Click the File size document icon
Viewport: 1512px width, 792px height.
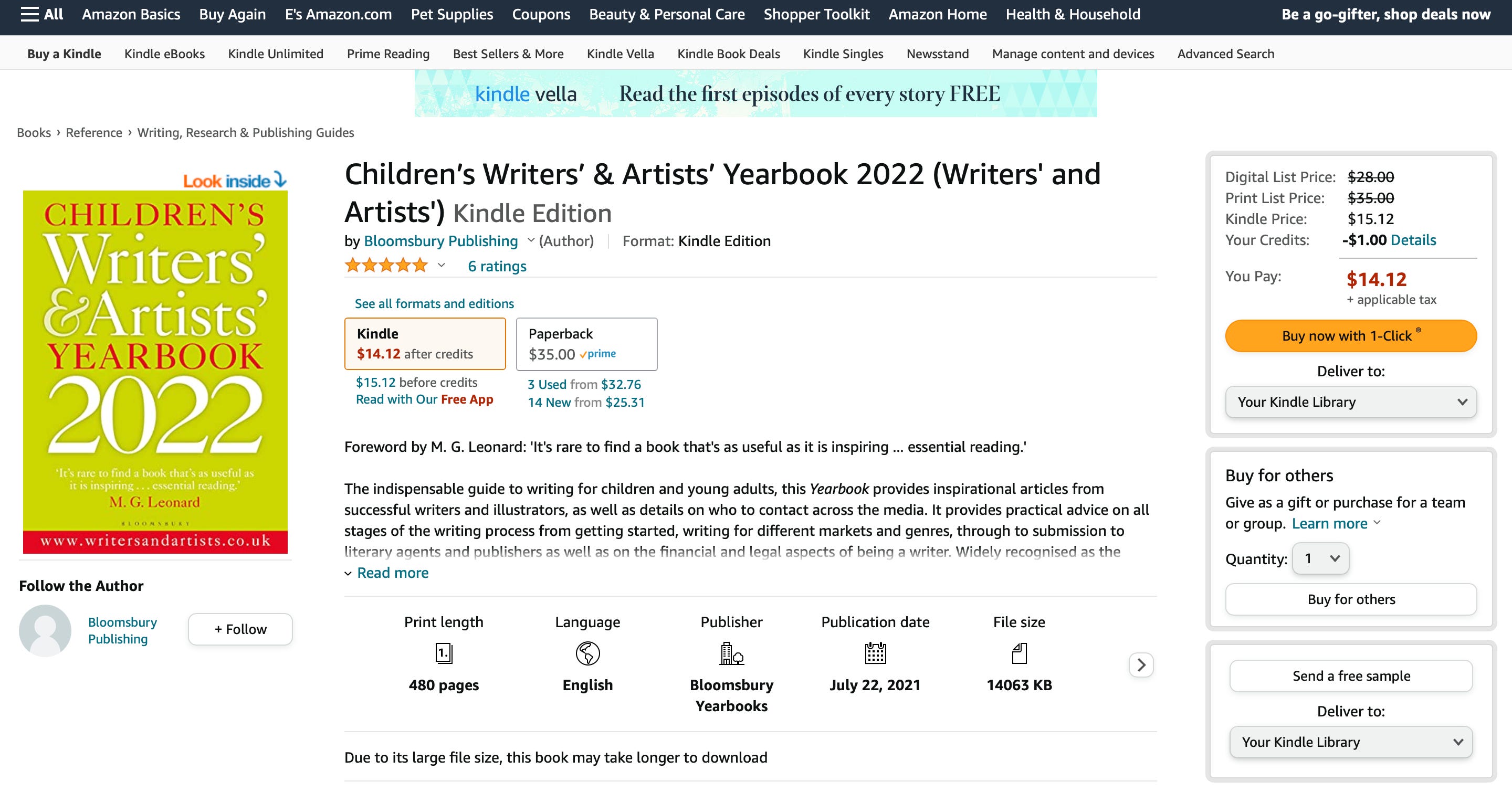1019,653
